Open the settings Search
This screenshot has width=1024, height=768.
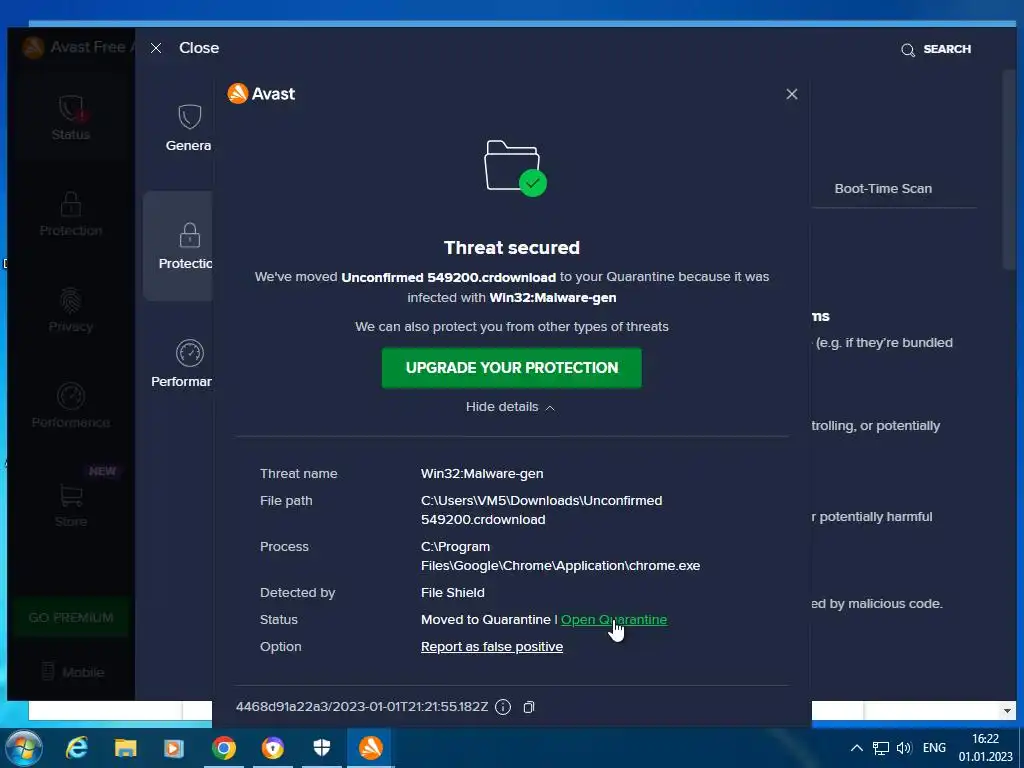click(936, 50)
